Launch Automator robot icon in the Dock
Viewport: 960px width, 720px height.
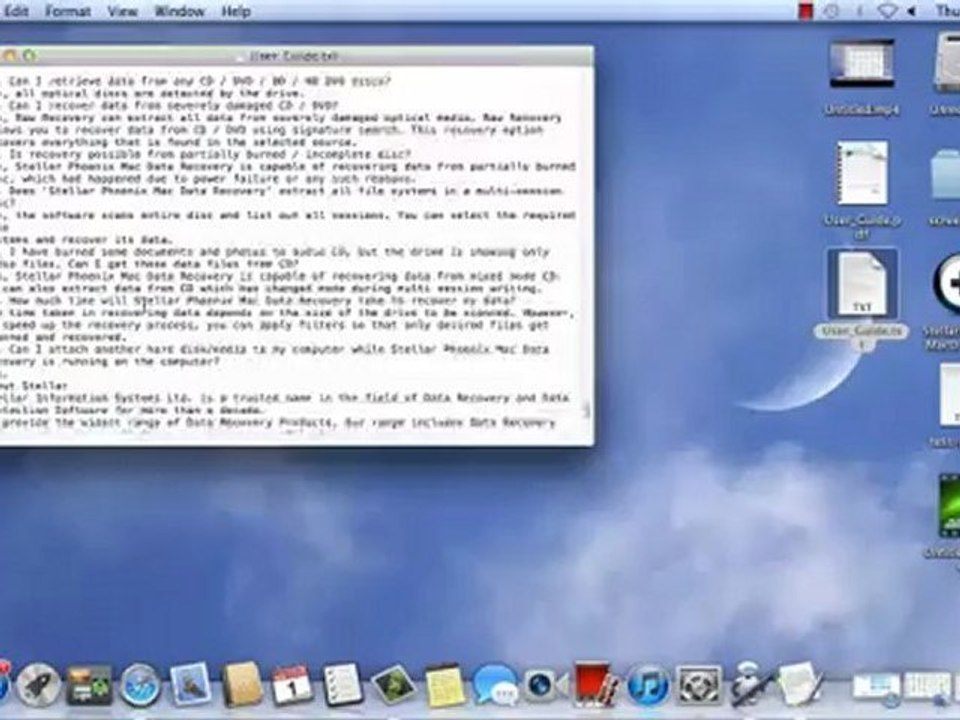coord(748,684)
